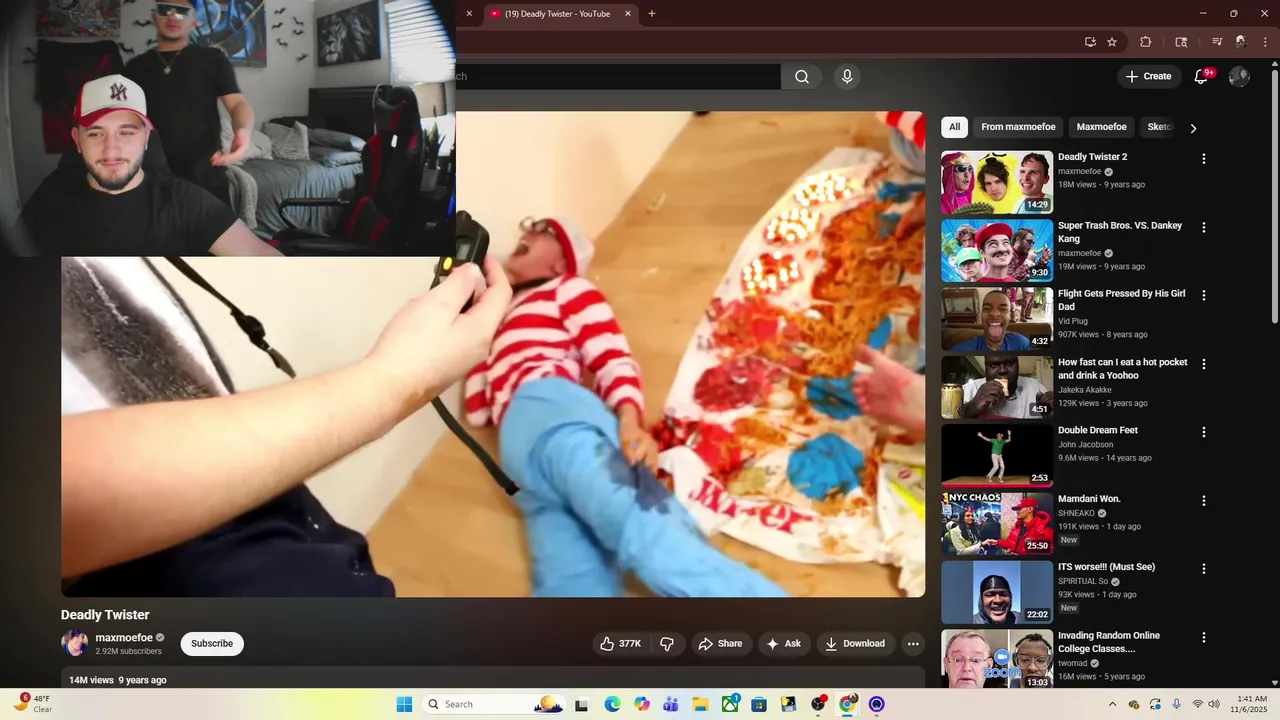
Task: Open options for Super Trash Bros. video
Action: tap(1204, 227)
